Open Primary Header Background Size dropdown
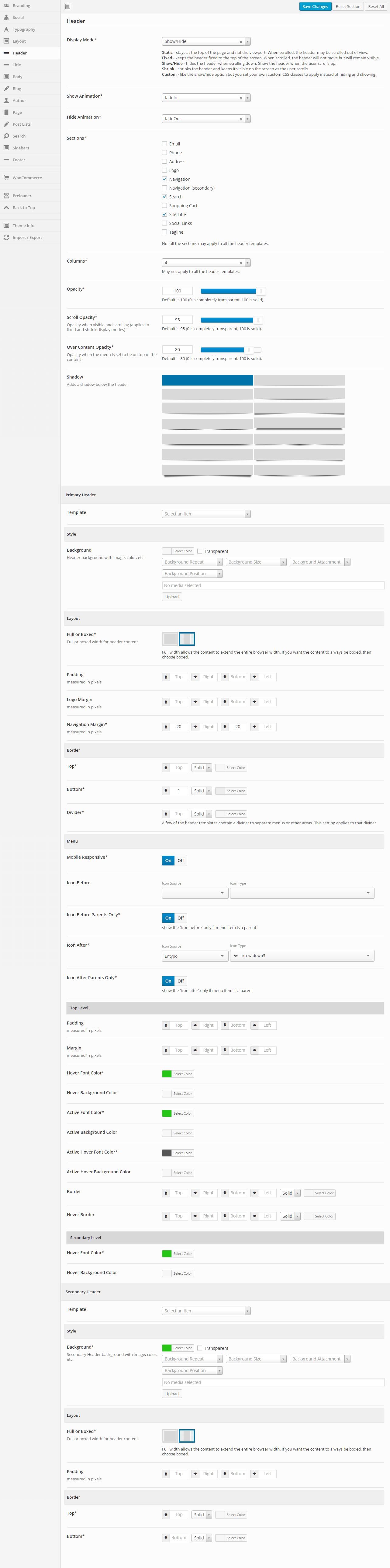This screenshot has width=390, height=1568. pos(256,562)
